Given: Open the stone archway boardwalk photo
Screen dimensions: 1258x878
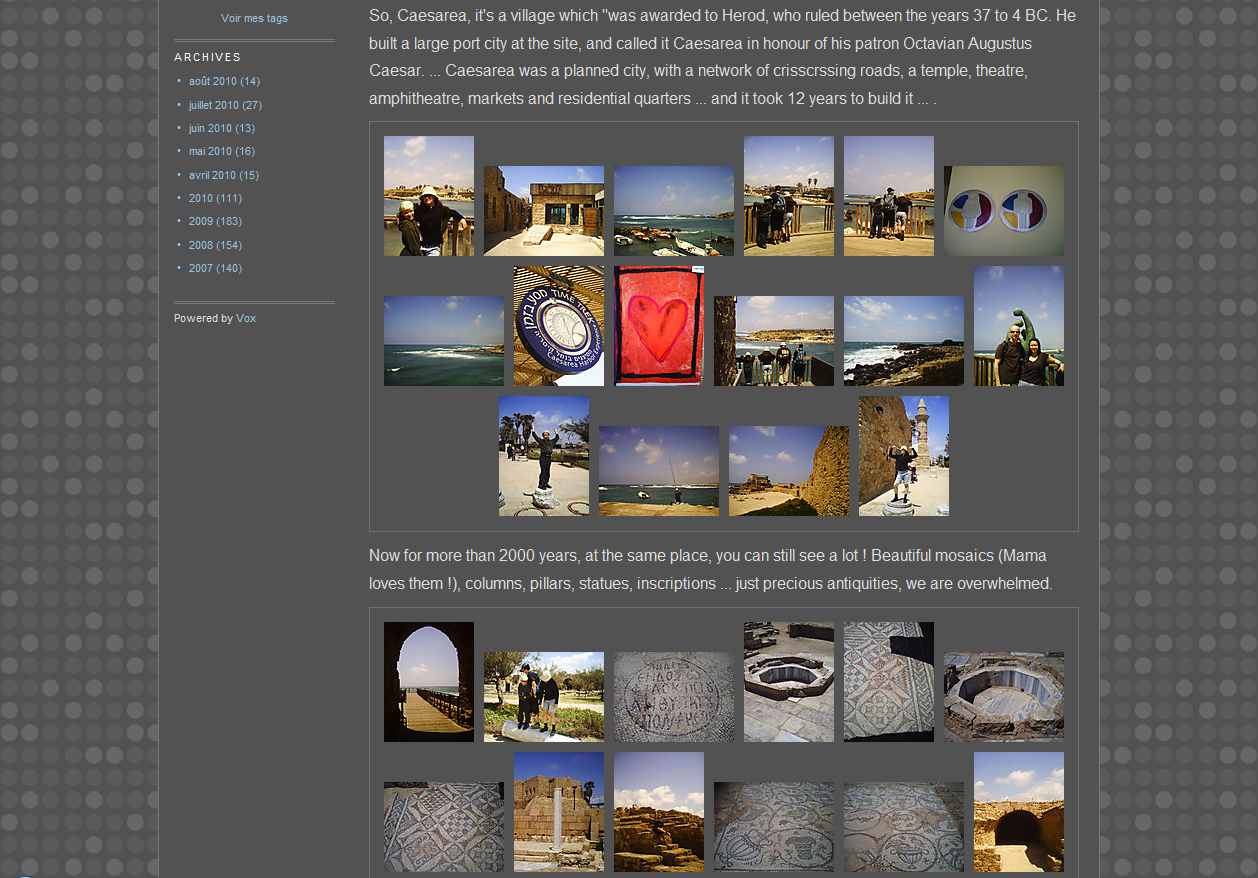Looking at the screenshot, I should point(428,682).
